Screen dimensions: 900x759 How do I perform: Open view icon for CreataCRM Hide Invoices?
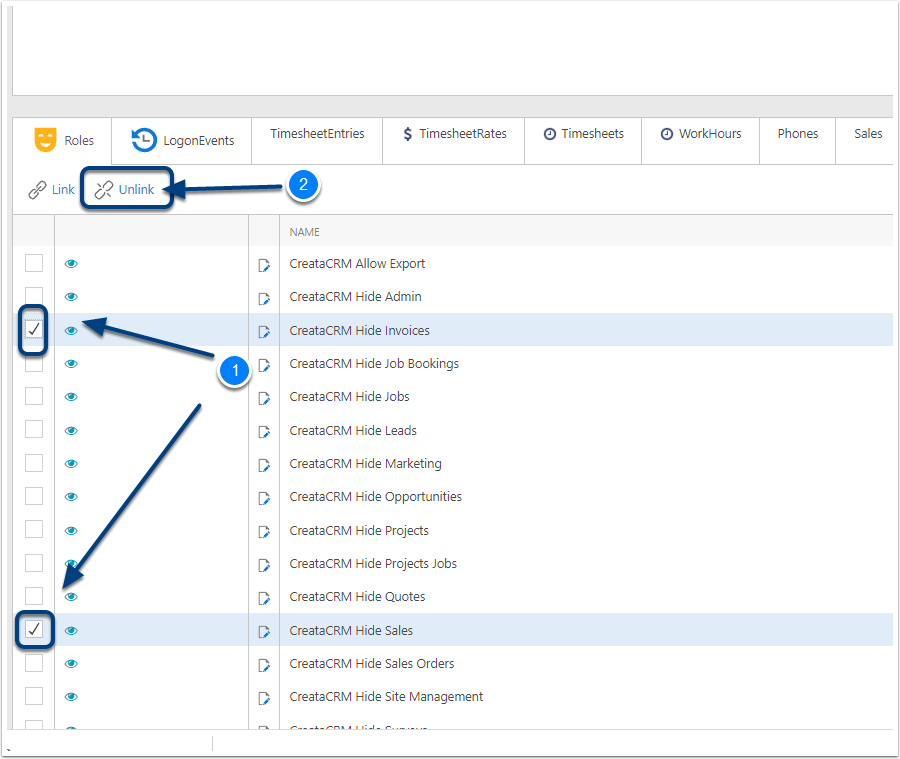71,331
